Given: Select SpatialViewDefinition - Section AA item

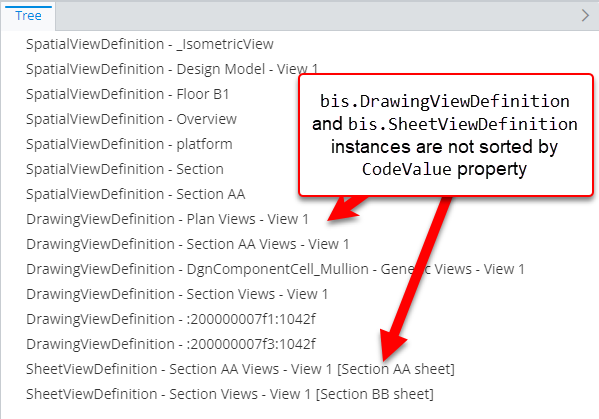Looking at the screenshot, I should [136, 194].
